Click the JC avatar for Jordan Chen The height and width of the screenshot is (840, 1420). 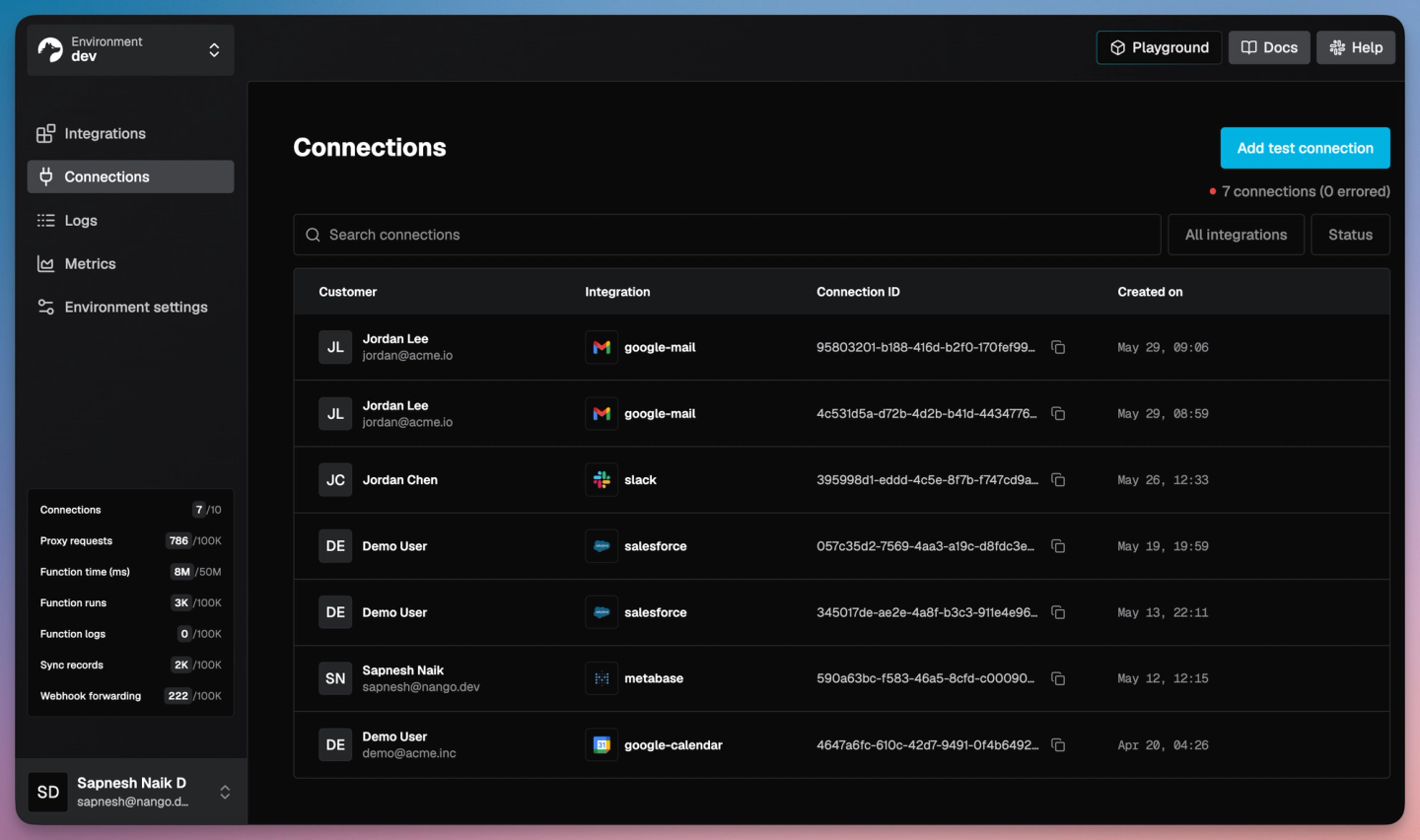coord(335,480)
